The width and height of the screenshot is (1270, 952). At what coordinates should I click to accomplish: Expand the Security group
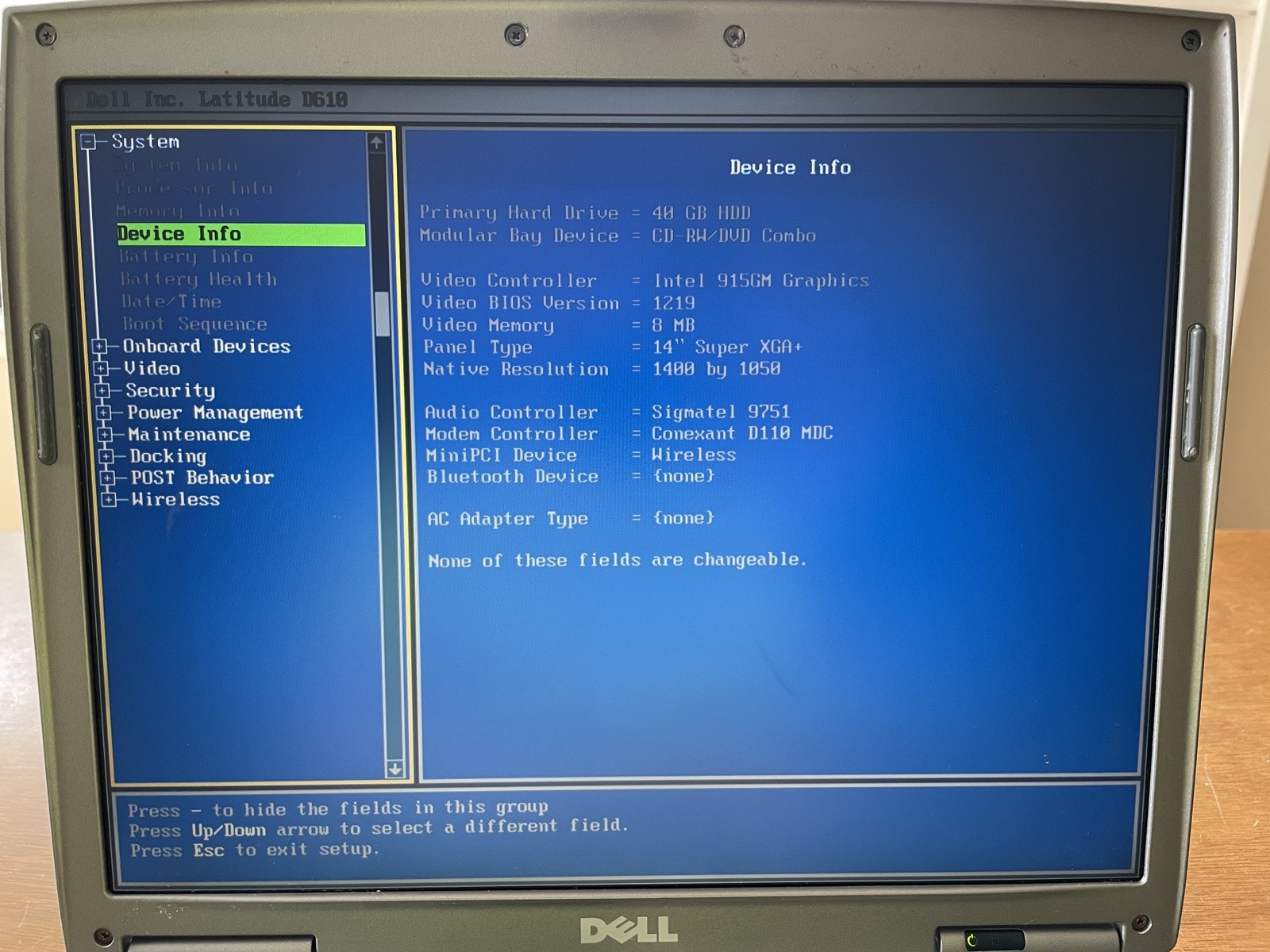(103, 390)
